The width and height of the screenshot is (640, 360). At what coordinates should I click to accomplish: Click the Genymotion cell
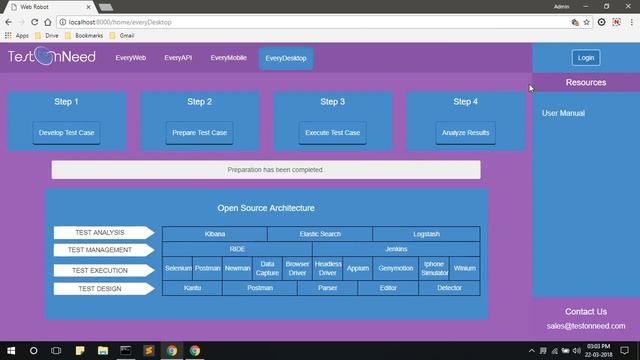tap(396, 268)
